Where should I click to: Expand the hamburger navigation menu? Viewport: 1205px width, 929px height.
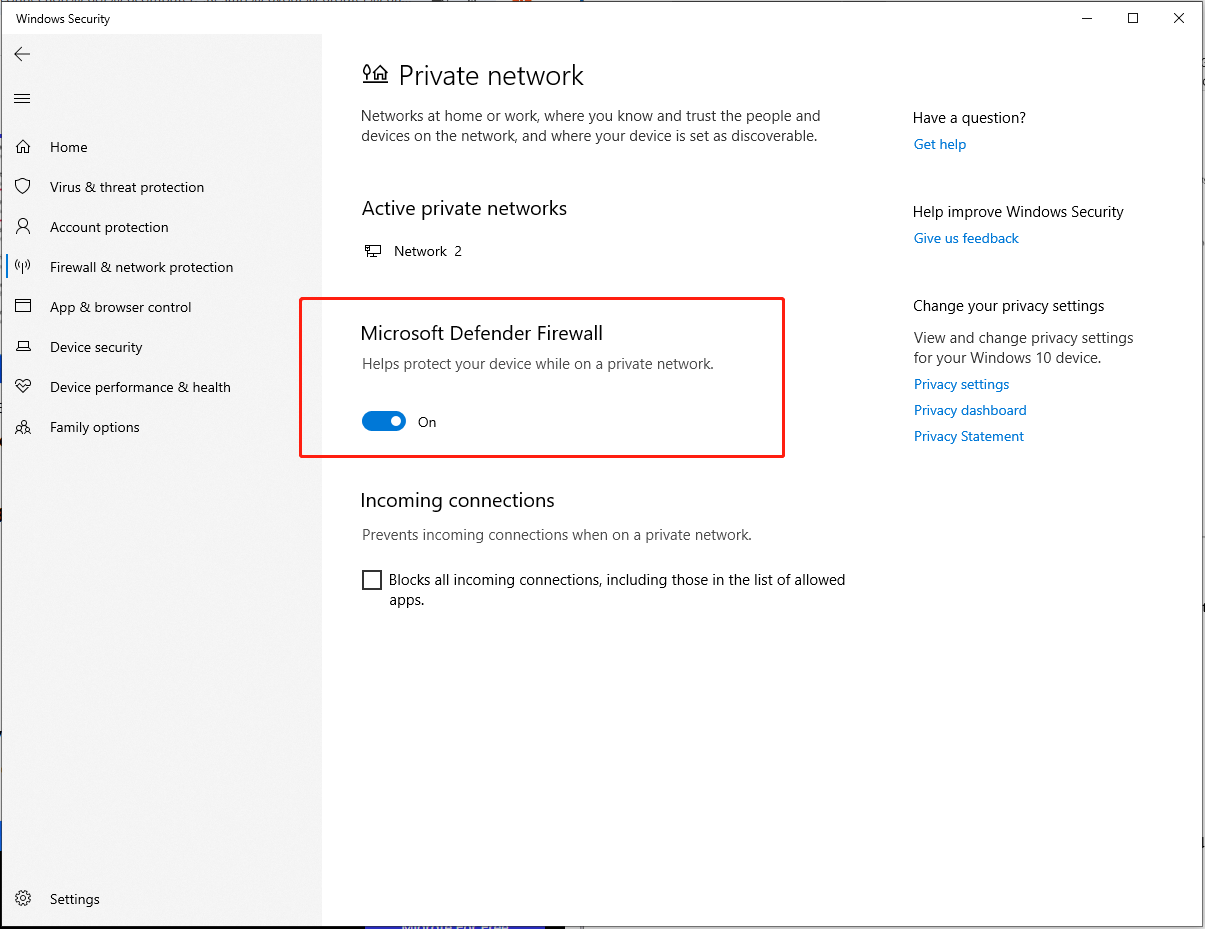pyautogui.click(x=22, y=98)
